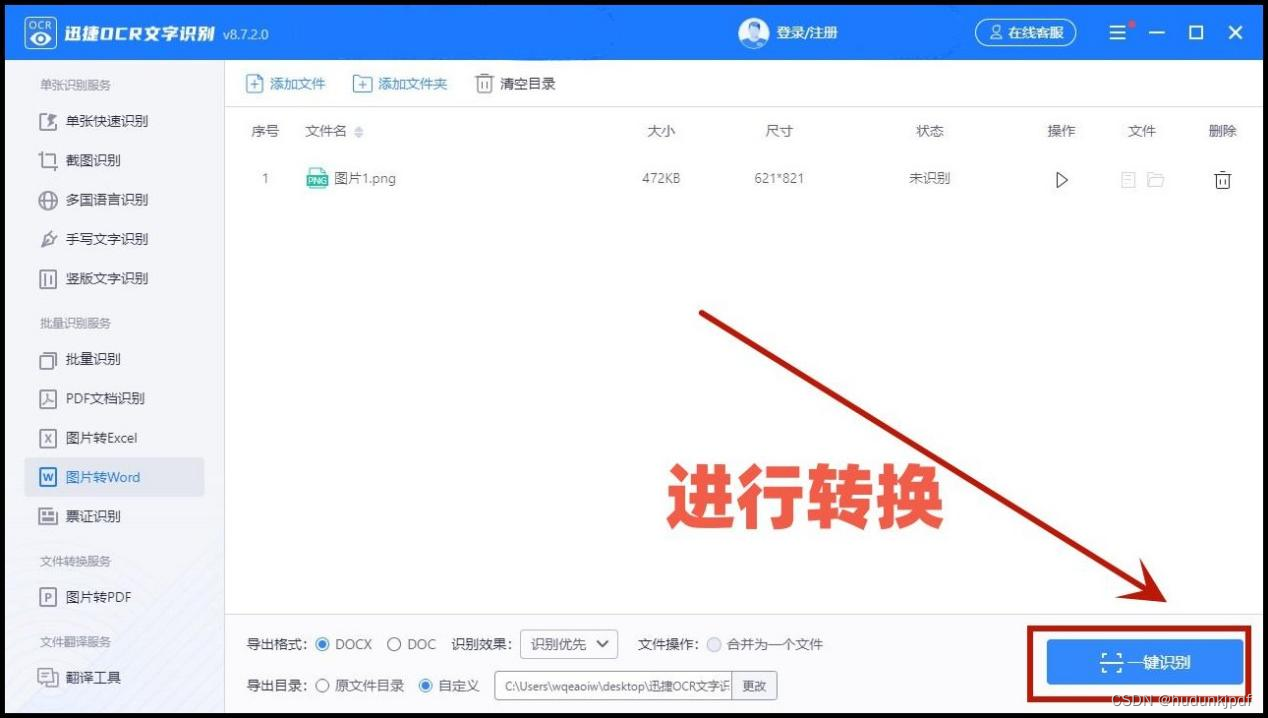Viewport: 1268px width, 718px height.
Task: Open 单张快速识别 in the sidebar
Action: click(114, 121)
